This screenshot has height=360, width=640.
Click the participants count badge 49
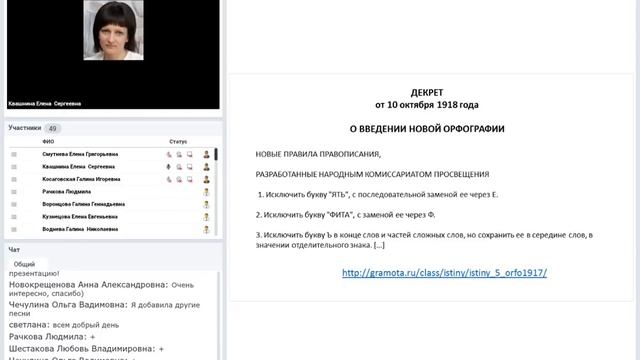pyautogui.click(x=52, y=129)
